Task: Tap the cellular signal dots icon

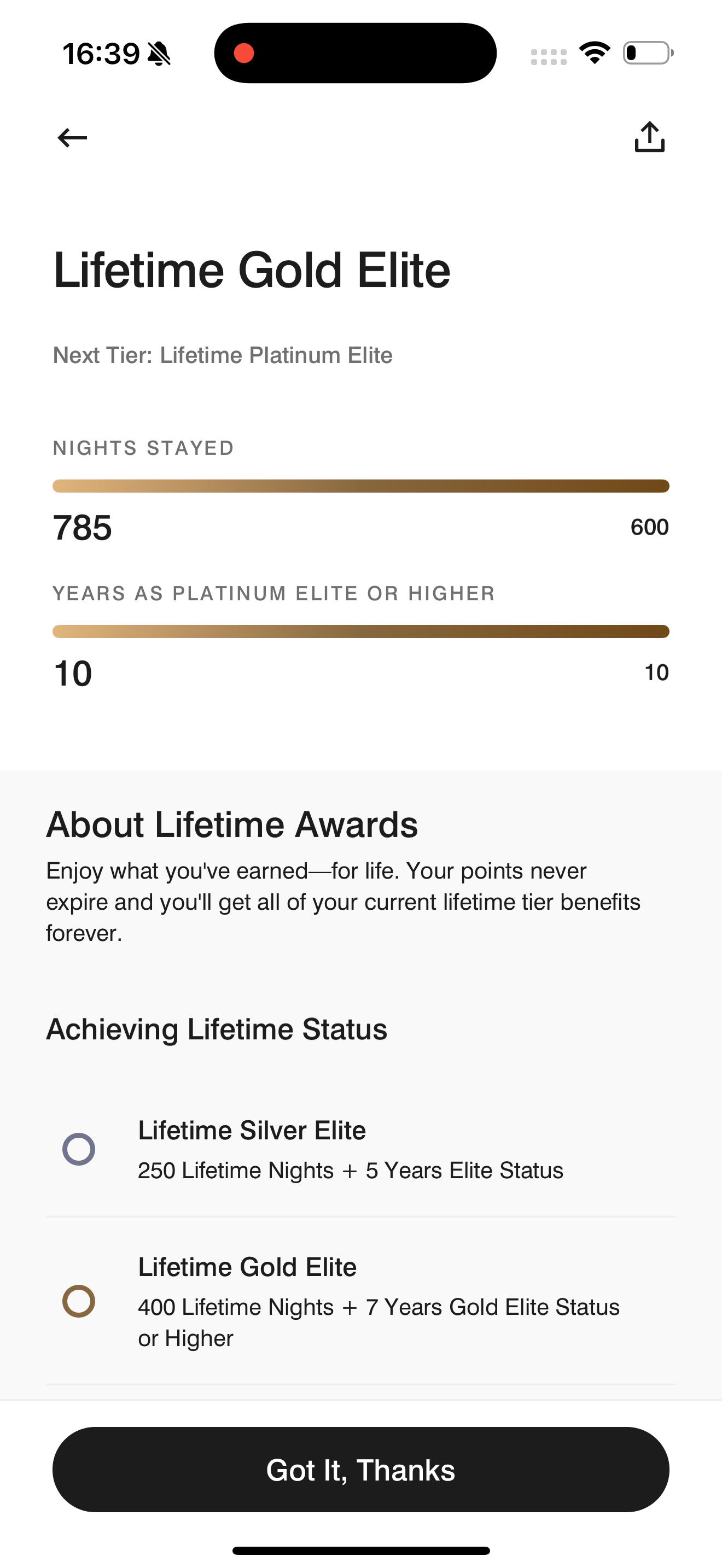Action: (x=549, y=57)
